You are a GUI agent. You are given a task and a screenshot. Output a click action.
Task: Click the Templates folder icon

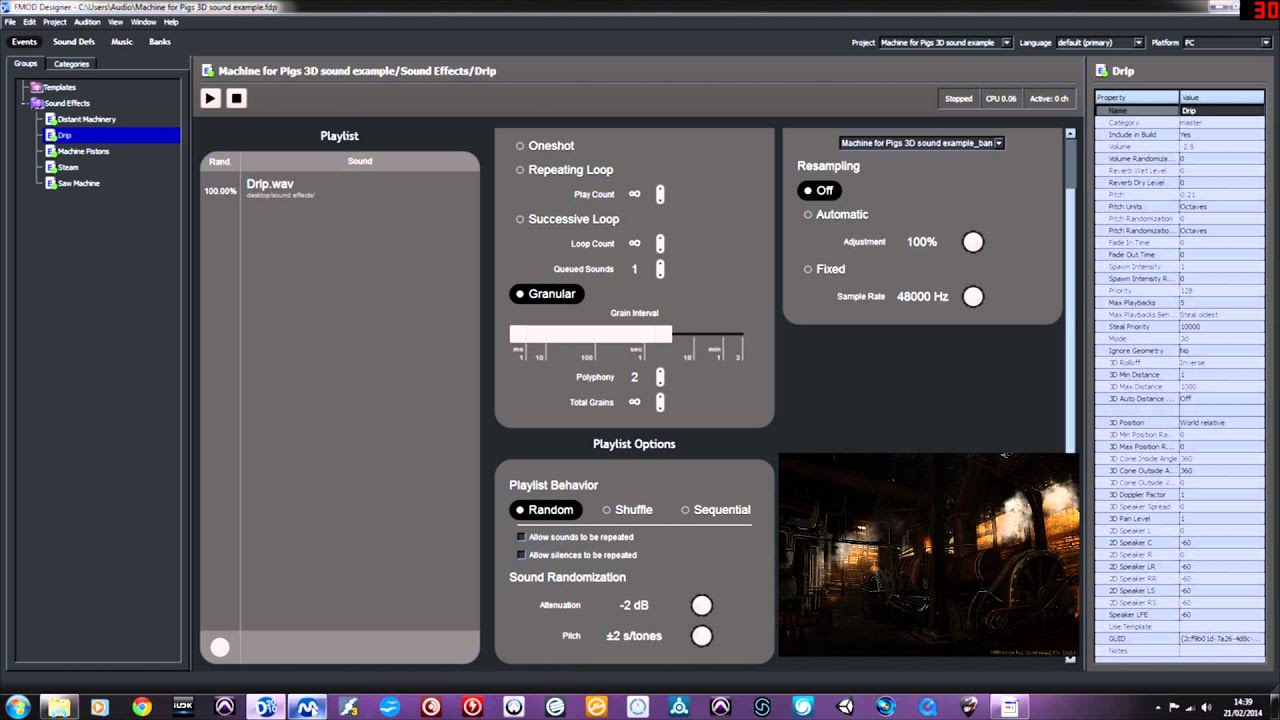[36, 87]
